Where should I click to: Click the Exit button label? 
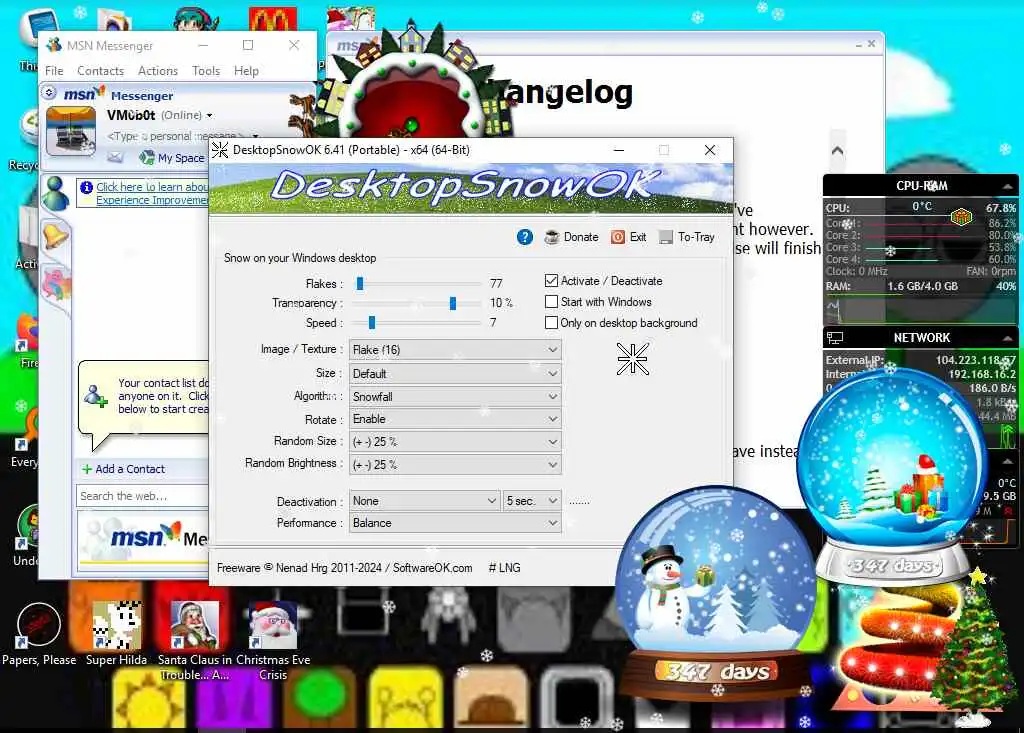click(x=638, y=237)
